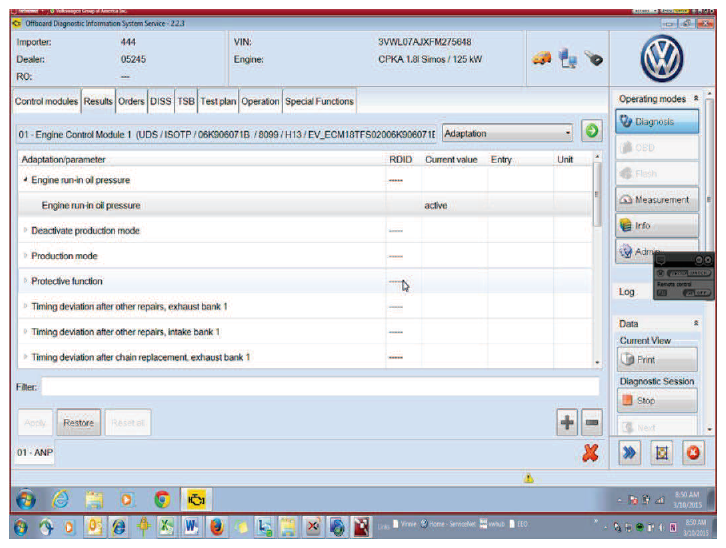Click the red circular exit icon
Viewport: 726px width, 548px height.
[x=694, y=453]
